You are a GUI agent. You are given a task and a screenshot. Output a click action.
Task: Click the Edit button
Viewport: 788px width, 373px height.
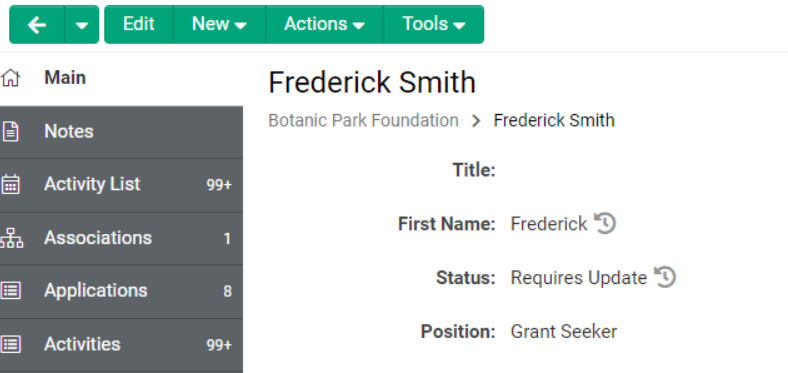tap(139, 25)
